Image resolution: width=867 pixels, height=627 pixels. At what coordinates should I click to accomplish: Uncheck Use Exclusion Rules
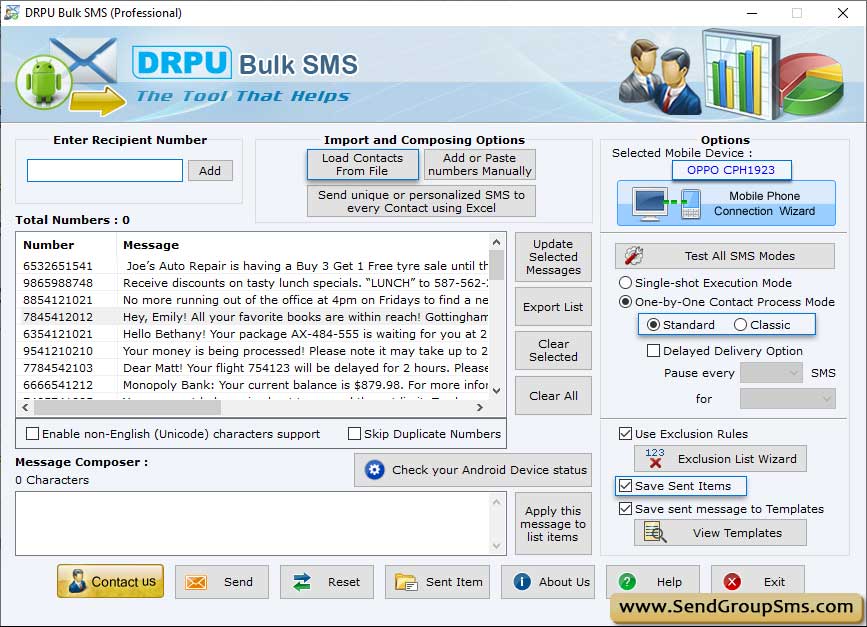coord(625,433)
